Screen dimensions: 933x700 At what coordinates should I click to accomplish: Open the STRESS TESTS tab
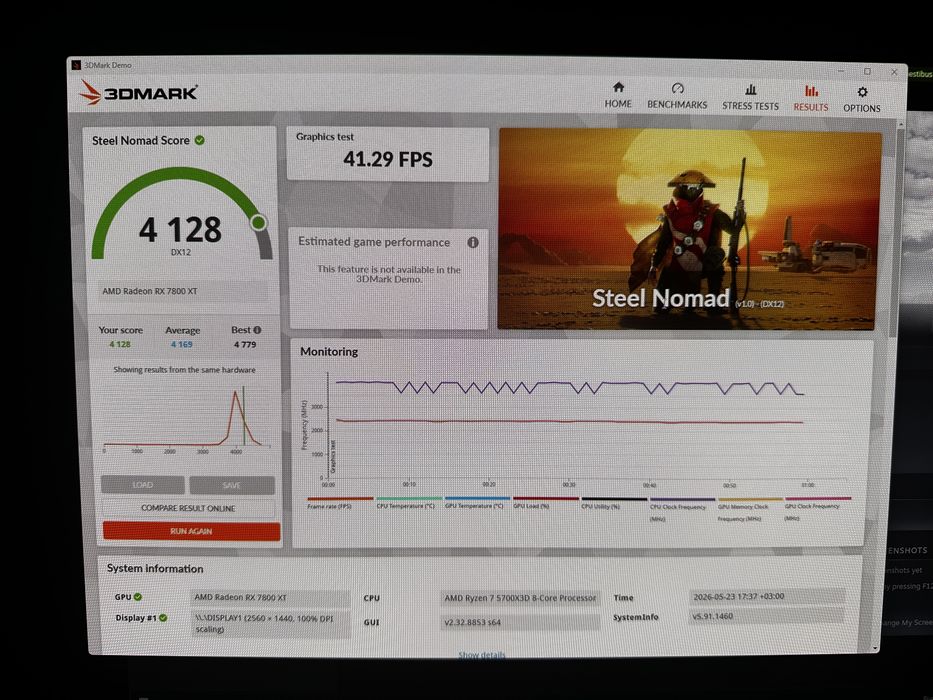pos(750,97)
